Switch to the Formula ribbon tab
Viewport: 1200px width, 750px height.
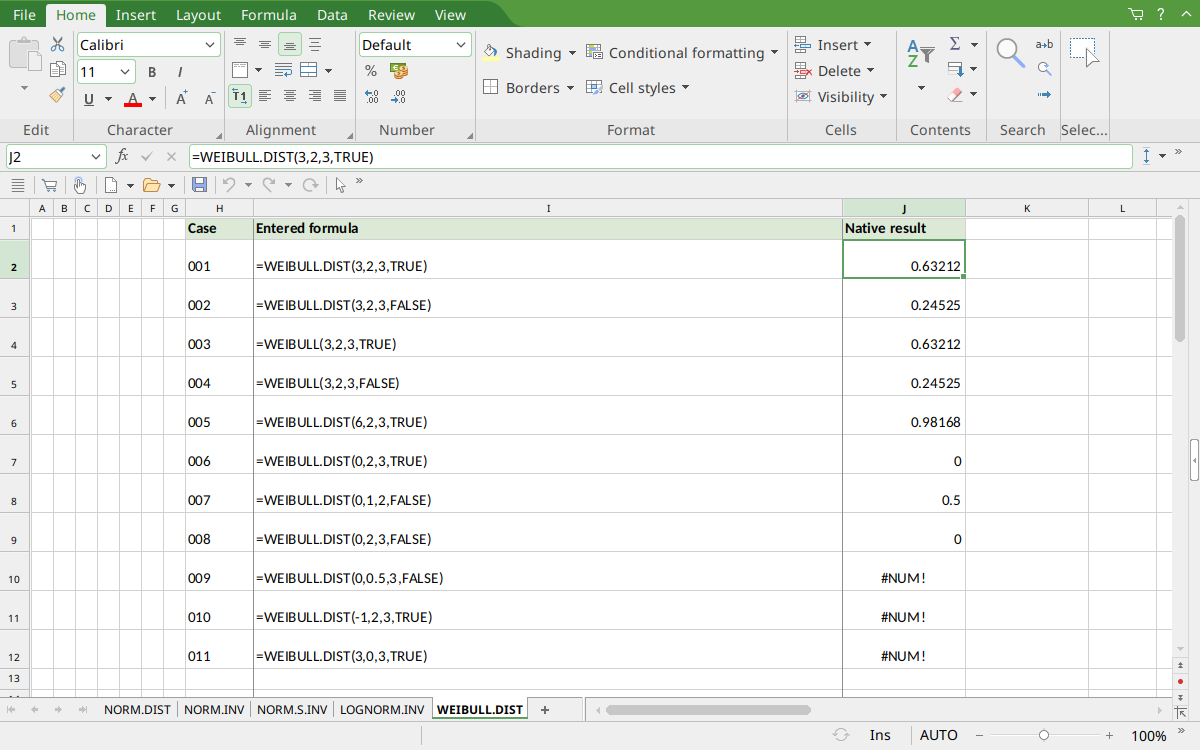click(x=268, y=15)
